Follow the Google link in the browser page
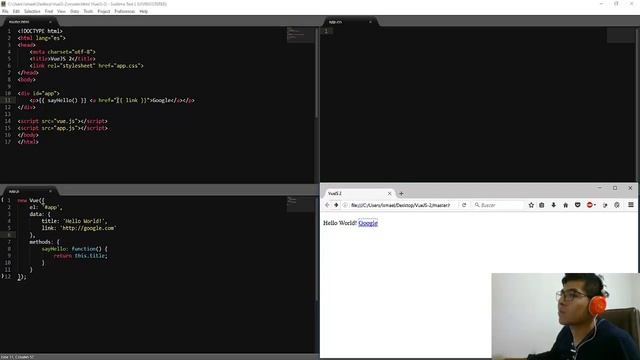The width and height of the screenshot is (640, 360). coord(368,223)
